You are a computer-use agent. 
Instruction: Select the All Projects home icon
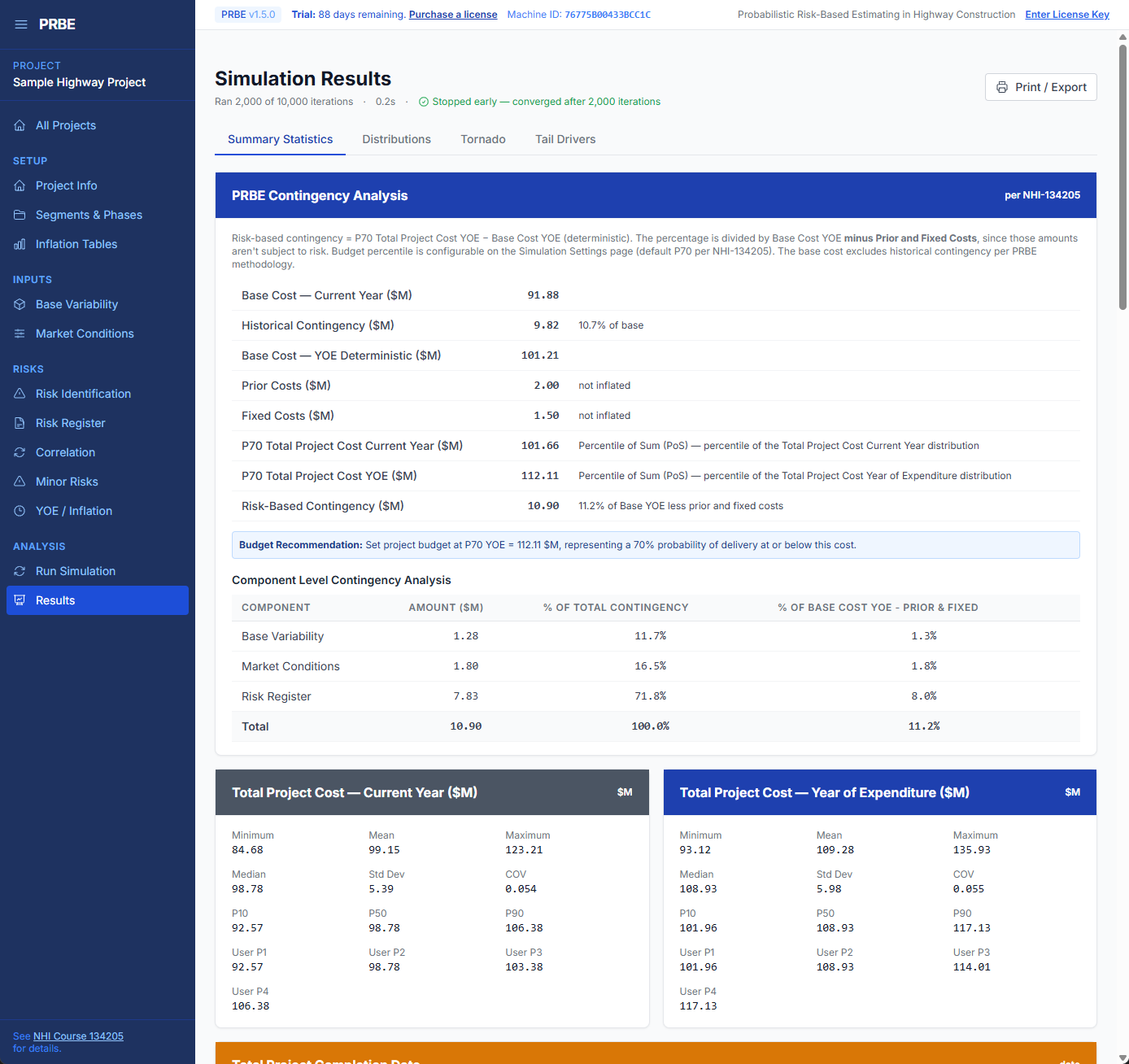(x=20, y=125)
